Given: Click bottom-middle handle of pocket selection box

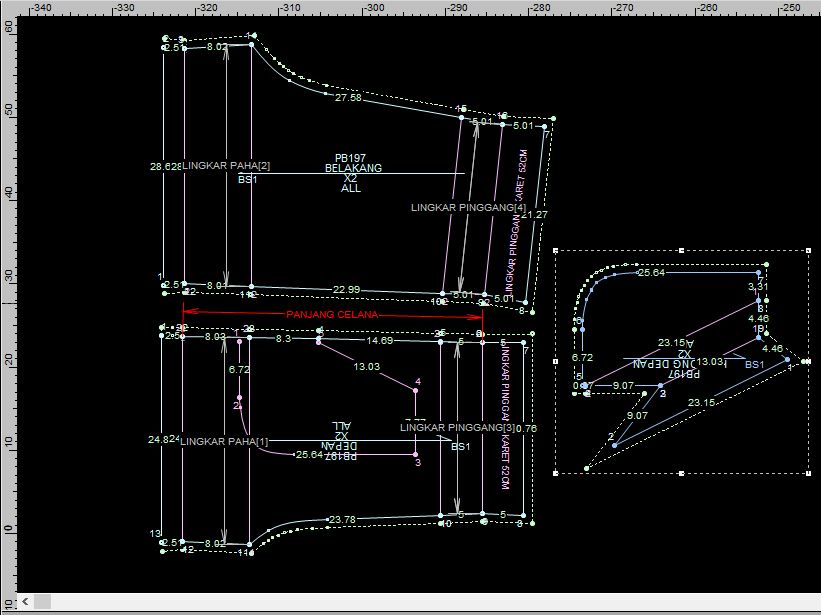Looking at the screenshot, I should tap(681, 471).
